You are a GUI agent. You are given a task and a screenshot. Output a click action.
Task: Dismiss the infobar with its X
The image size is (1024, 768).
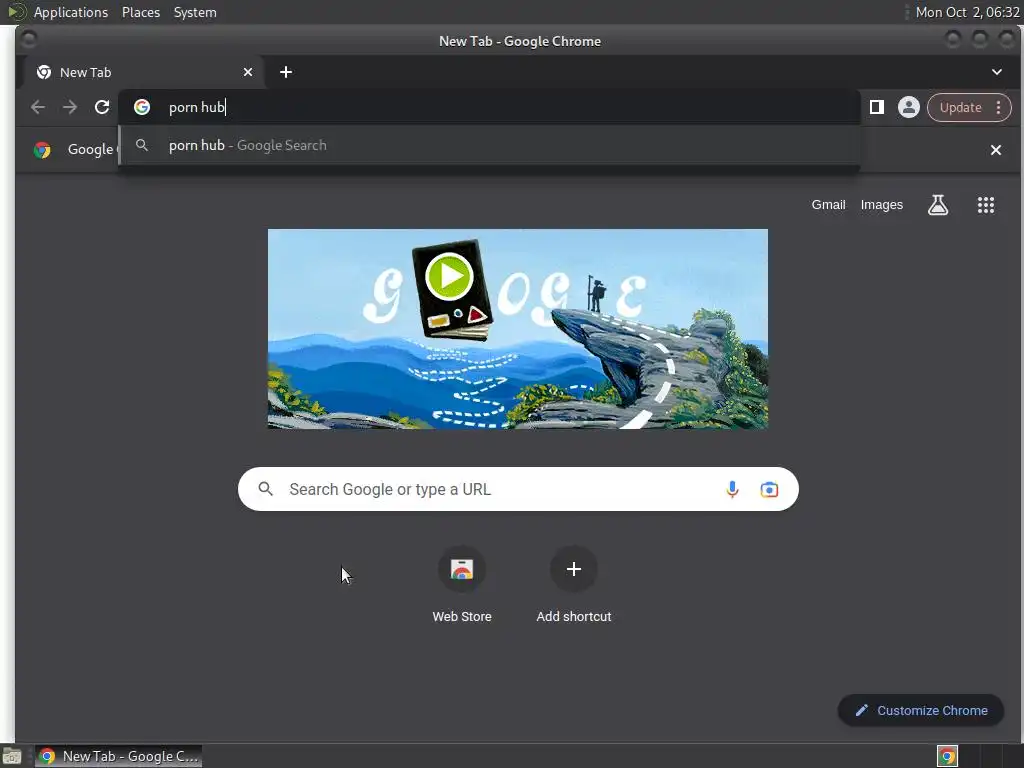click(995, 150)
